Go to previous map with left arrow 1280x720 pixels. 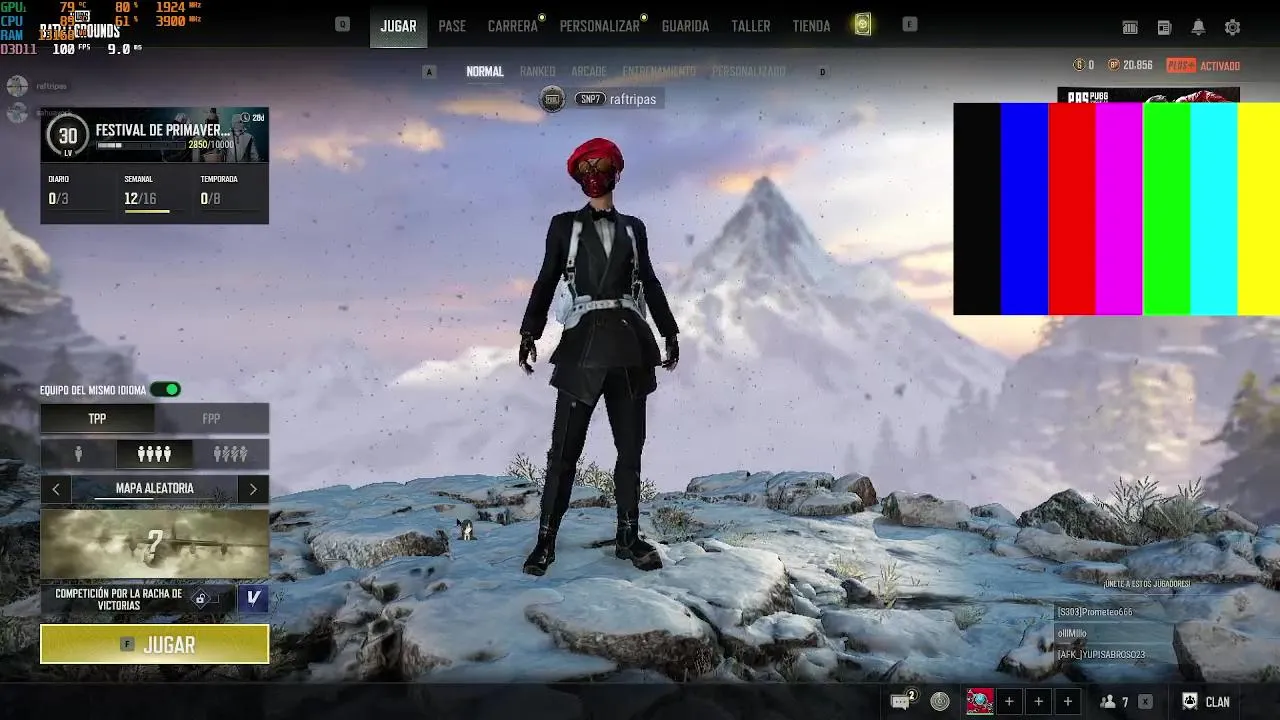tap(56, 488)
